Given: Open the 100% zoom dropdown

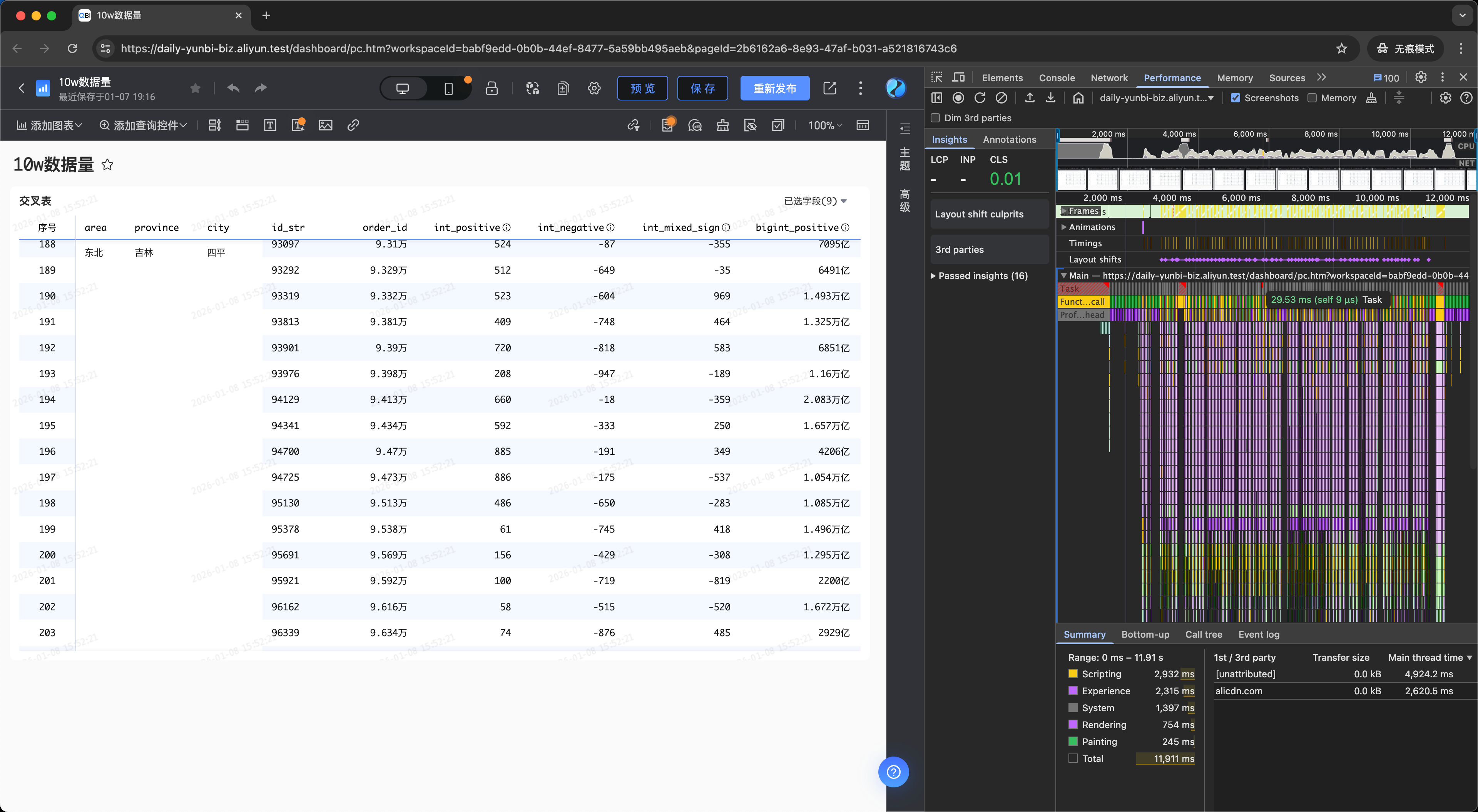Looking at the screenshot, I should (825, 125).
